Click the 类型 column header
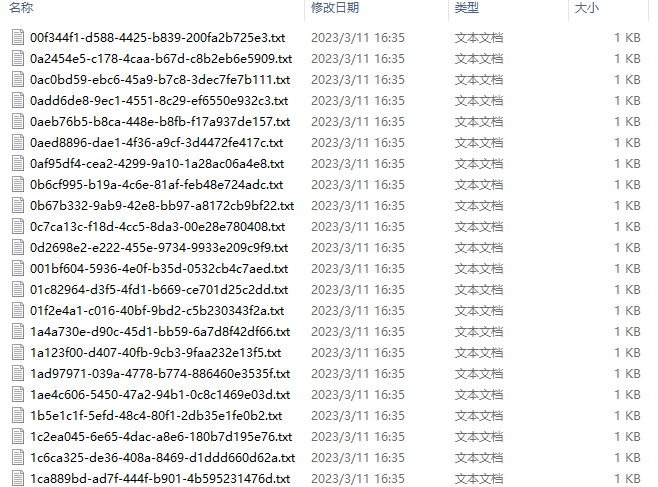Image resolution: width=658 pixels, height=487 pixels. [x=467, y=8]
